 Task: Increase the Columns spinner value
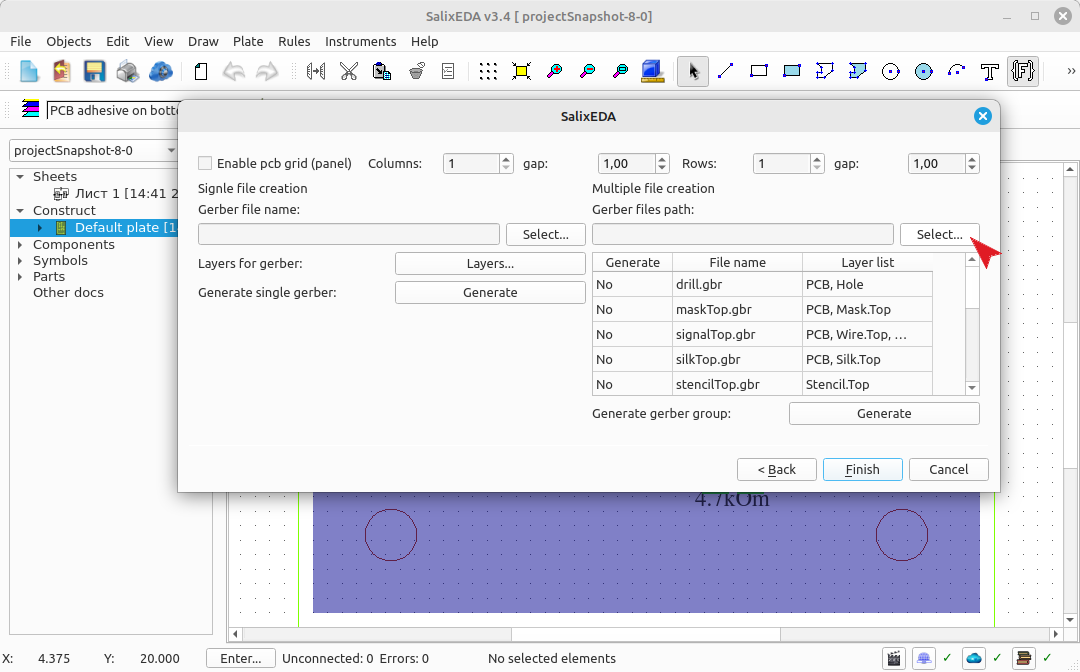[506, 159]
